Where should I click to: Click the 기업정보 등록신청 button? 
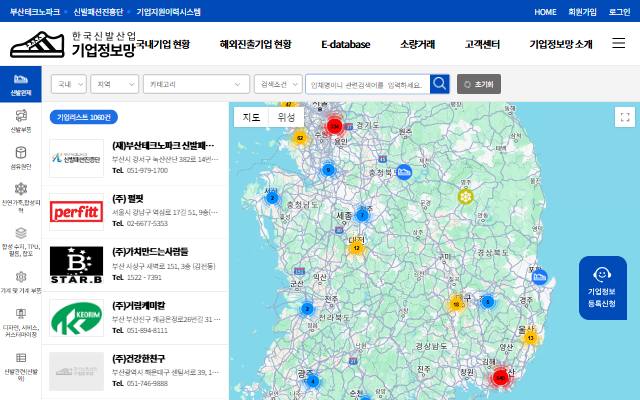tap(602, 288)
